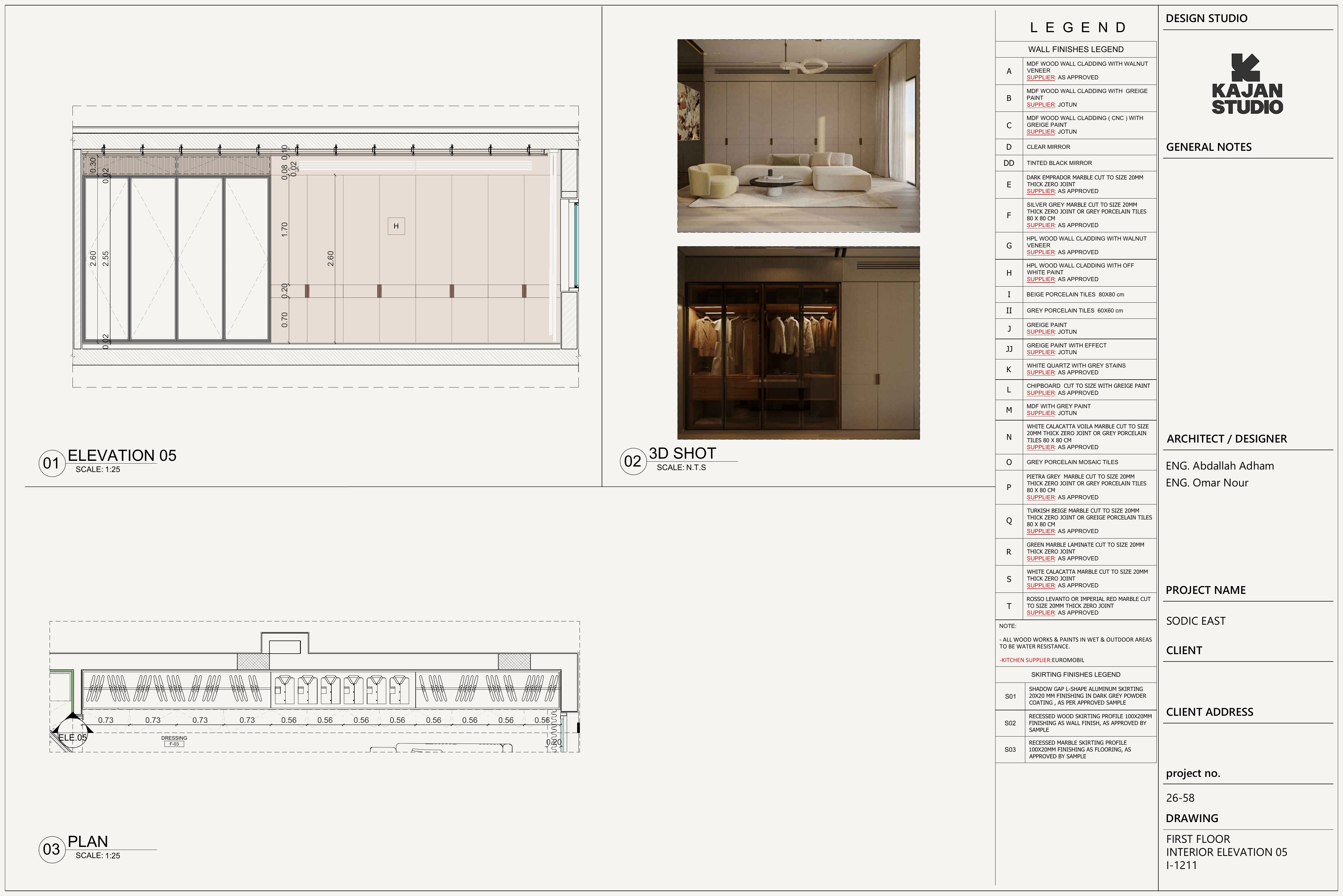Click the INTERIOR ELEVATION 05 drawing name
This screenshot has width=1343, height=896.
click(1227, 852)
